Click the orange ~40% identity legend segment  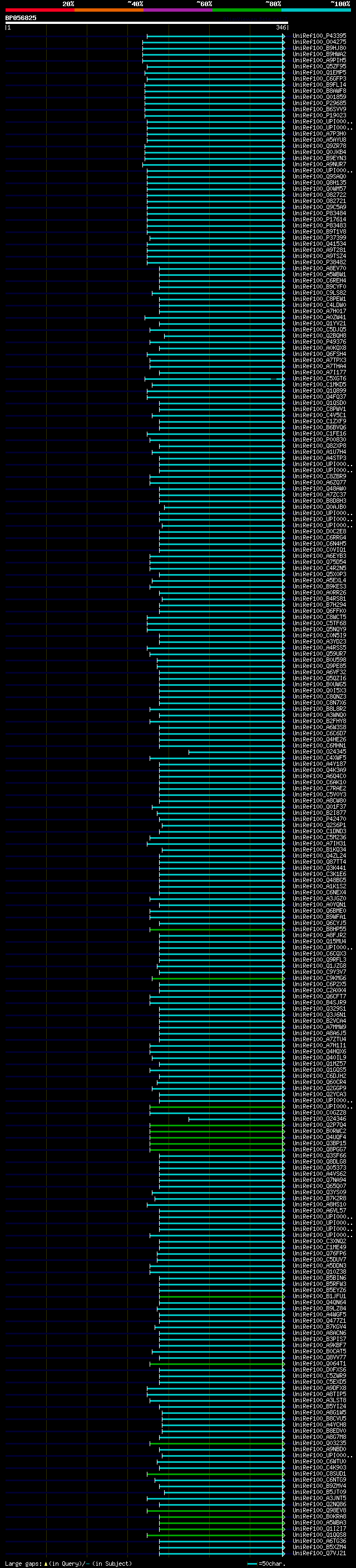click(109, 10)
